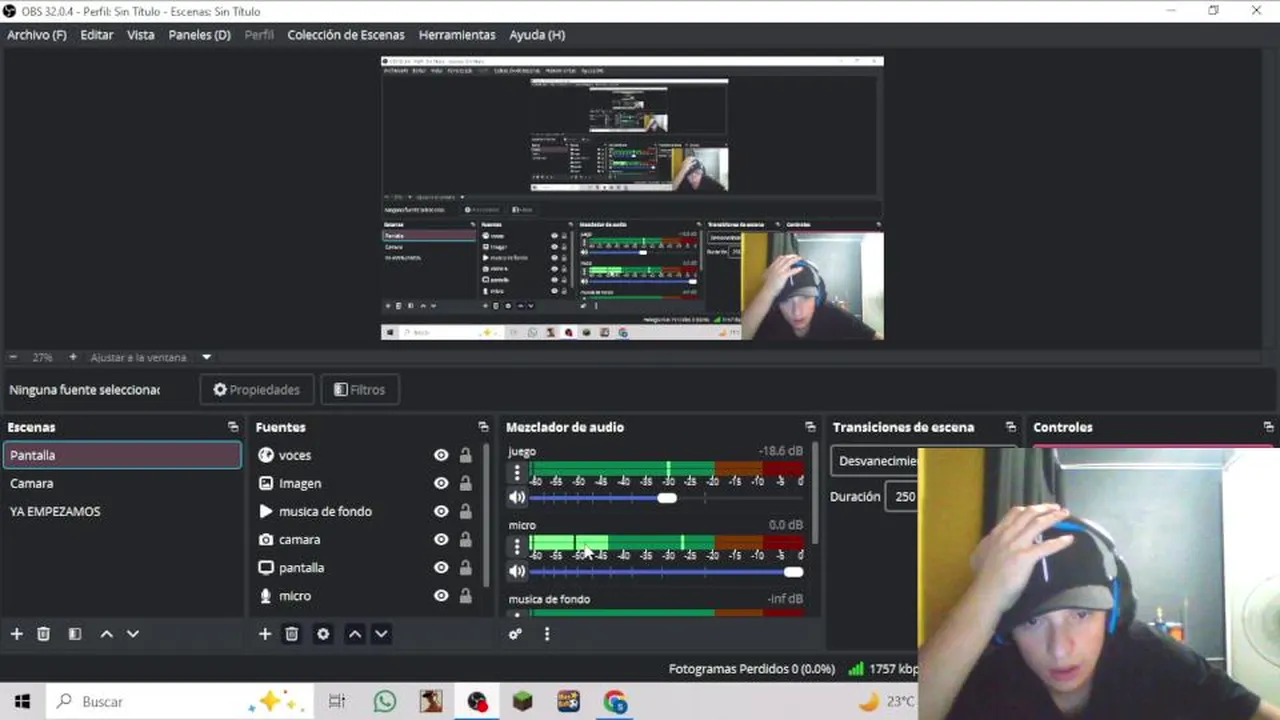The height and width of the screenshot is (720, 1280).
Task: Click the micro volume slider handle
Action: pyautogui.click(x=793, y=572)
